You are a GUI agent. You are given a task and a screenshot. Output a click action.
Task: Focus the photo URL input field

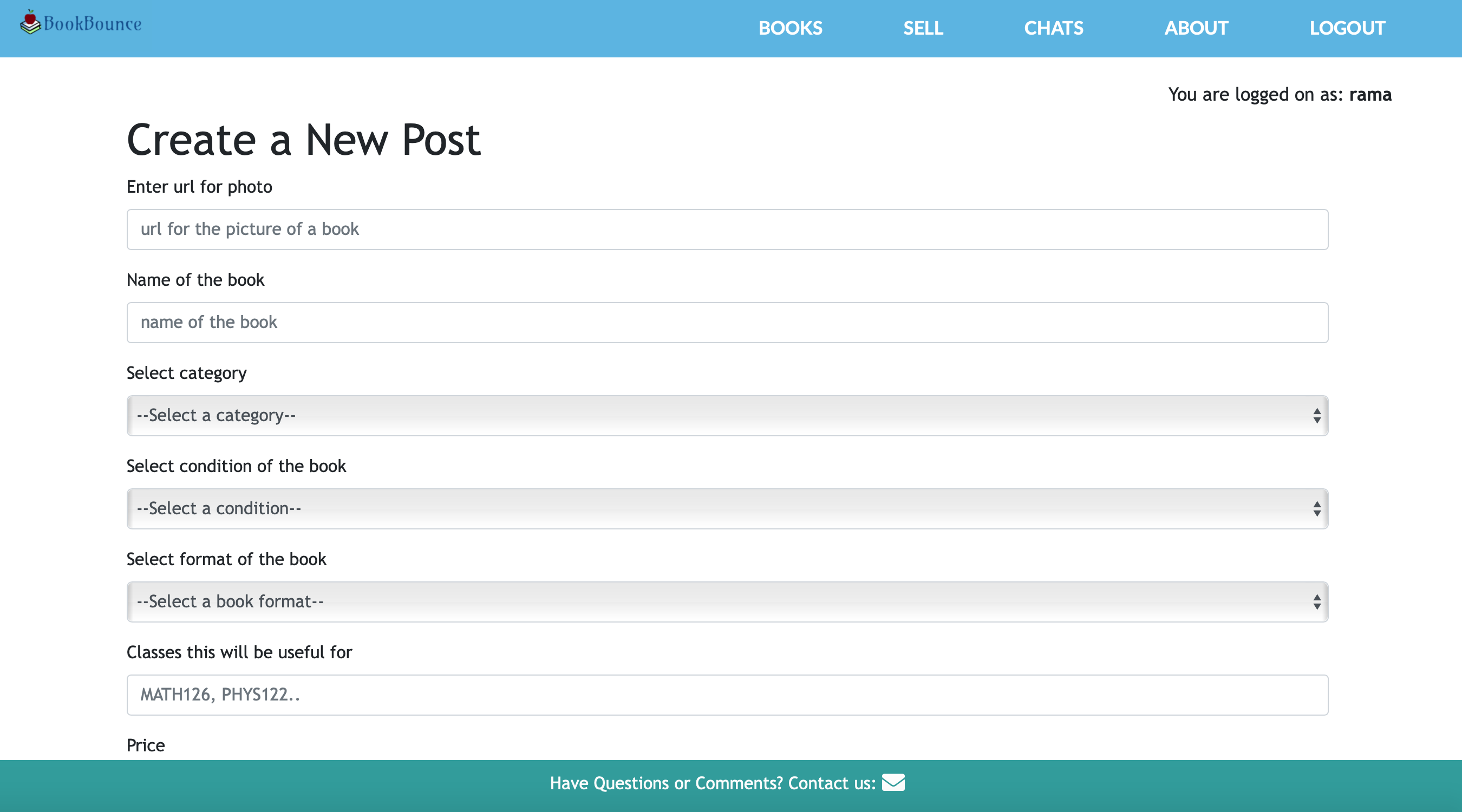727,229
